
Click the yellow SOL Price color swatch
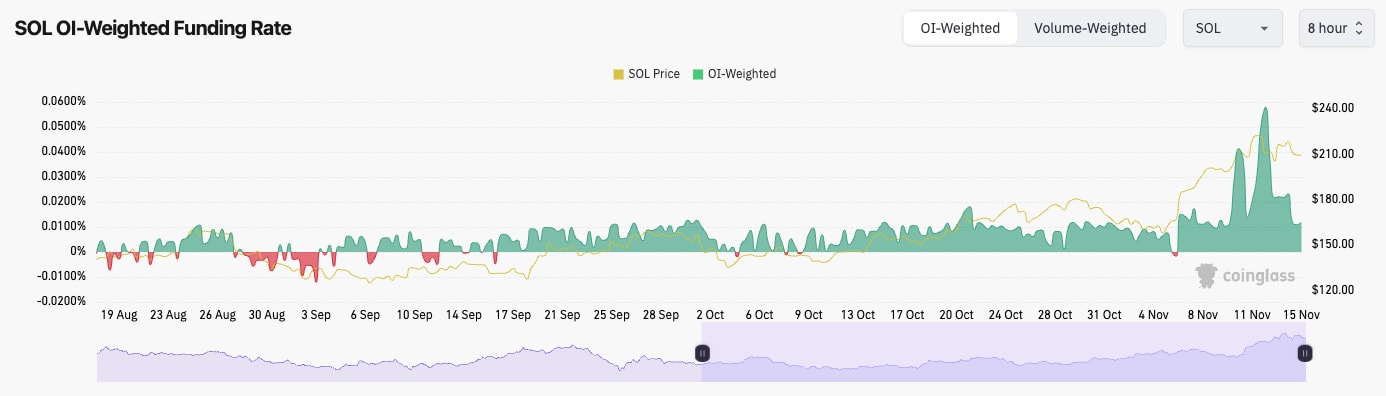click(617, 74)
